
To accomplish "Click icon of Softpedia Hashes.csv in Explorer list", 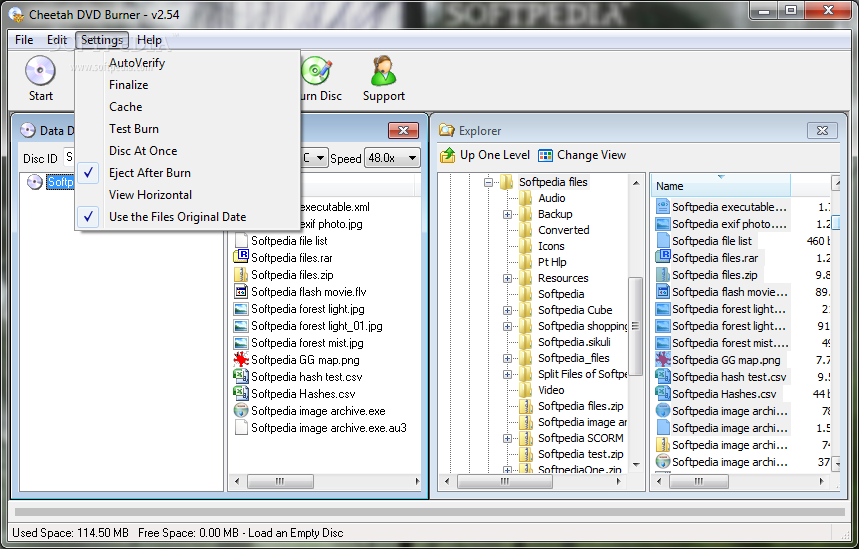I will [663, 393].
